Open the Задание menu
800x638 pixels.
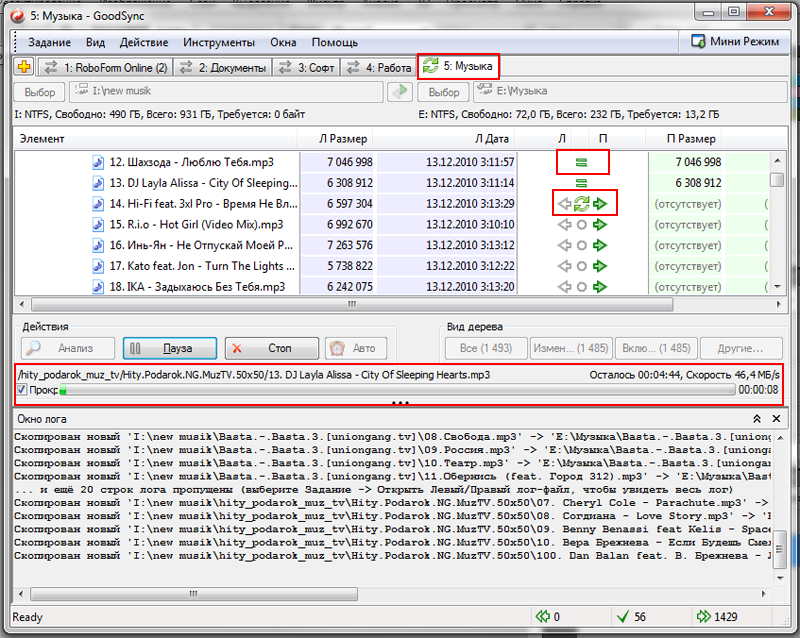(49, 42)
